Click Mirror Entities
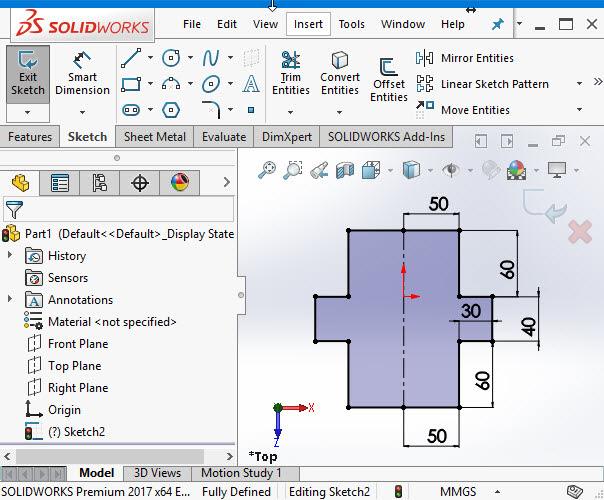The width and height of the screenshot is (604, 500). click(465, 58)
